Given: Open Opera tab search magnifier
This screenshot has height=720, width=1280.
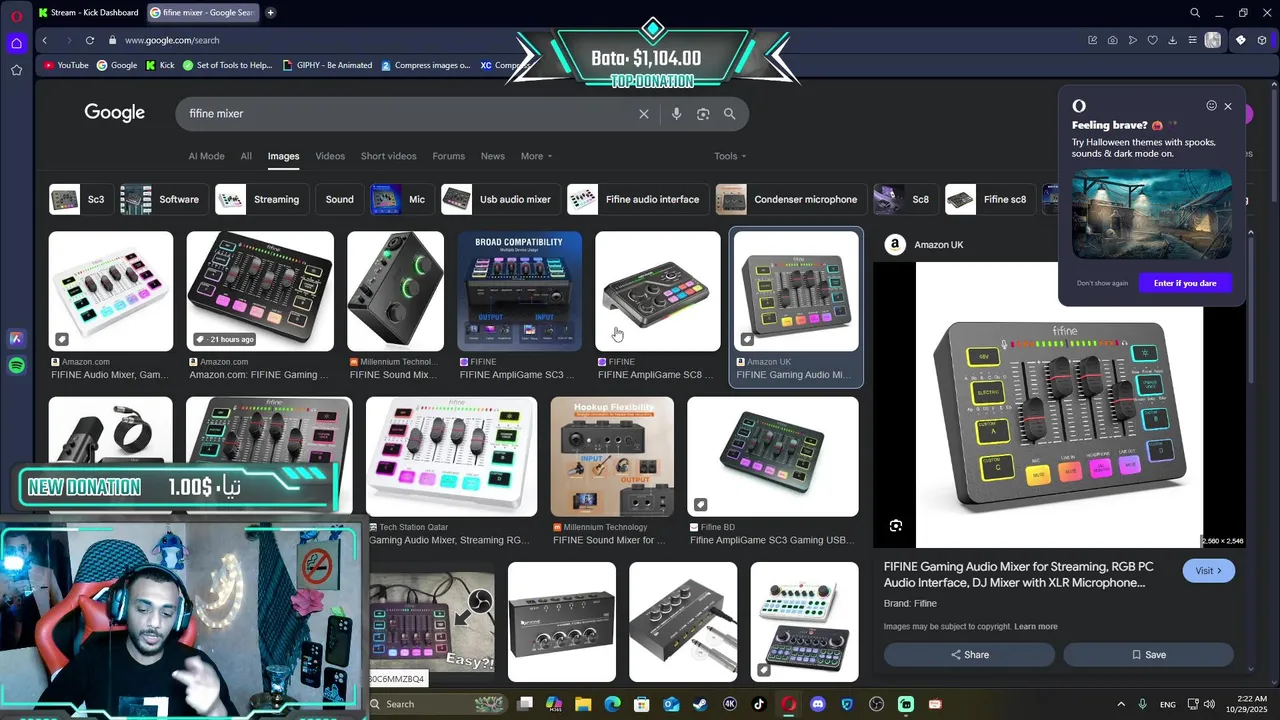Looking at the screenshot, I should pyautogui.click(x=1195, y=13).
